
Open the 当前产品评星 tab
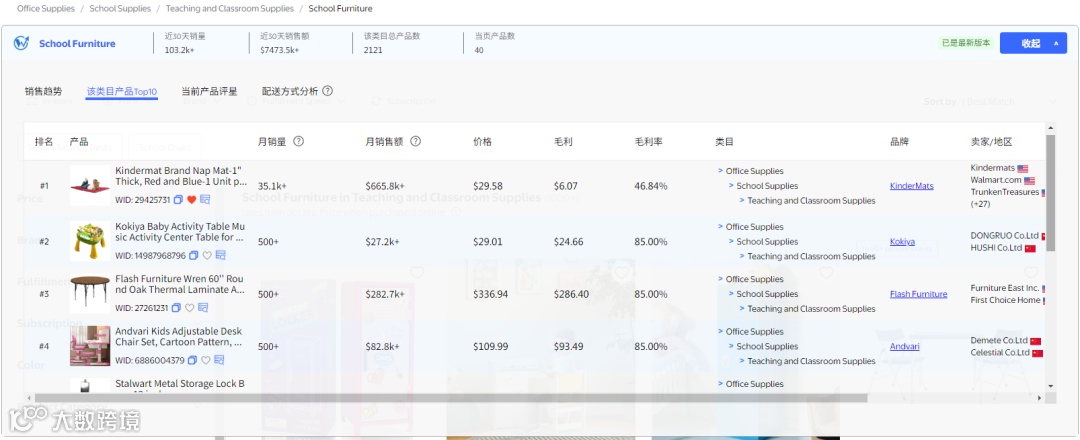209,92
